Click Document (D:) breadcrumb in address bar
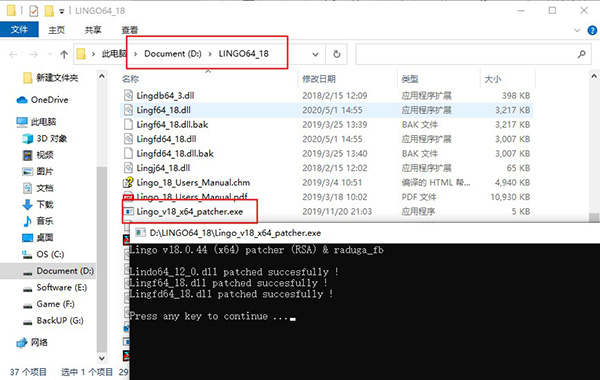600x380 pixels. (x=173, y=54)
